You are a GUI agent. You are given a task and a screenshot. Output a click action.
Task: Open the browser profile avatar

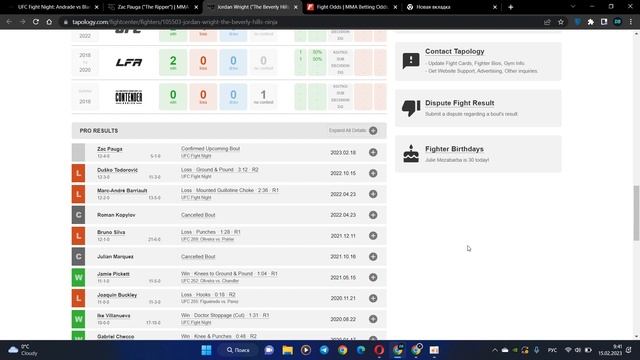click(x=618, y=22)
